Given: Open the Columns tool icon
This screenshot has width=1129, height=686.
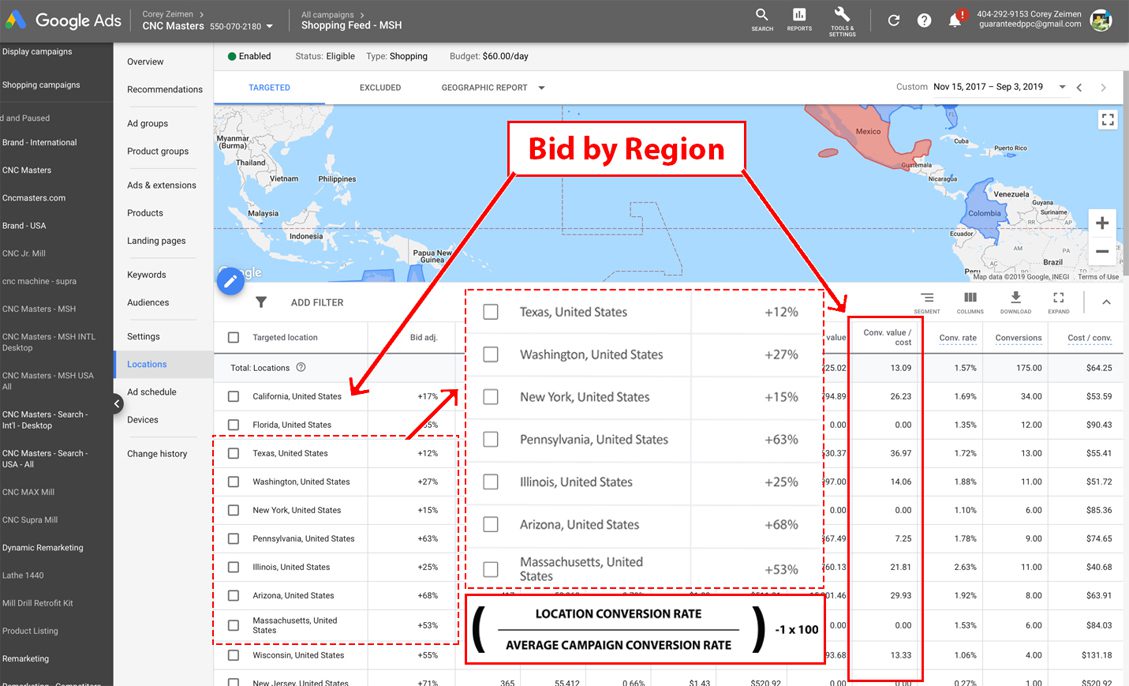Looking at the screenshot, I should click(x=970, y=302).
